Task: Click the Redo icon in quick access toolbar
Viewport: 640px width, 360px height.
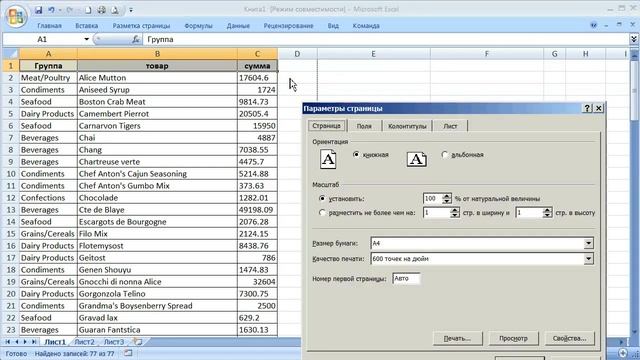Action: [x=69, y=10]
